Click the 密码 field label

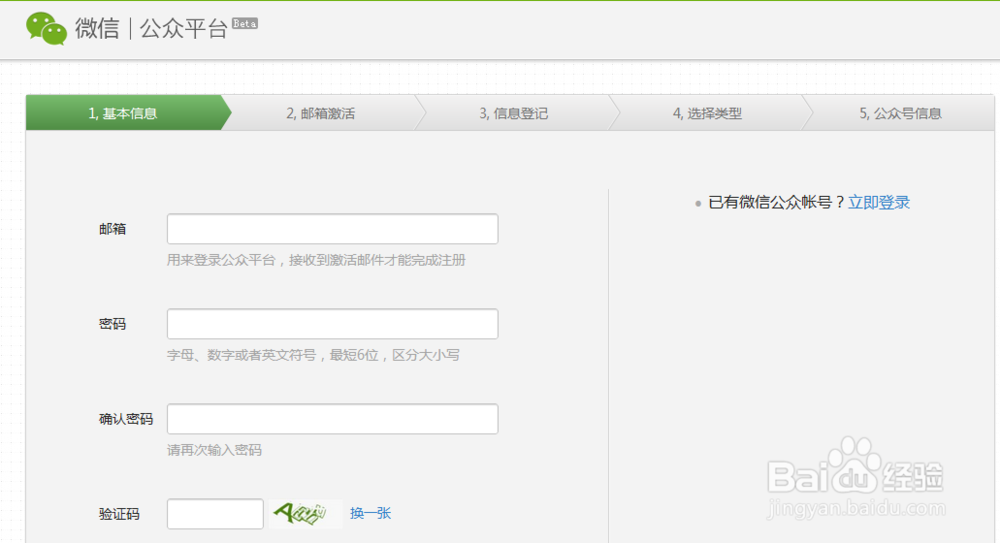(x=112, y=324)
